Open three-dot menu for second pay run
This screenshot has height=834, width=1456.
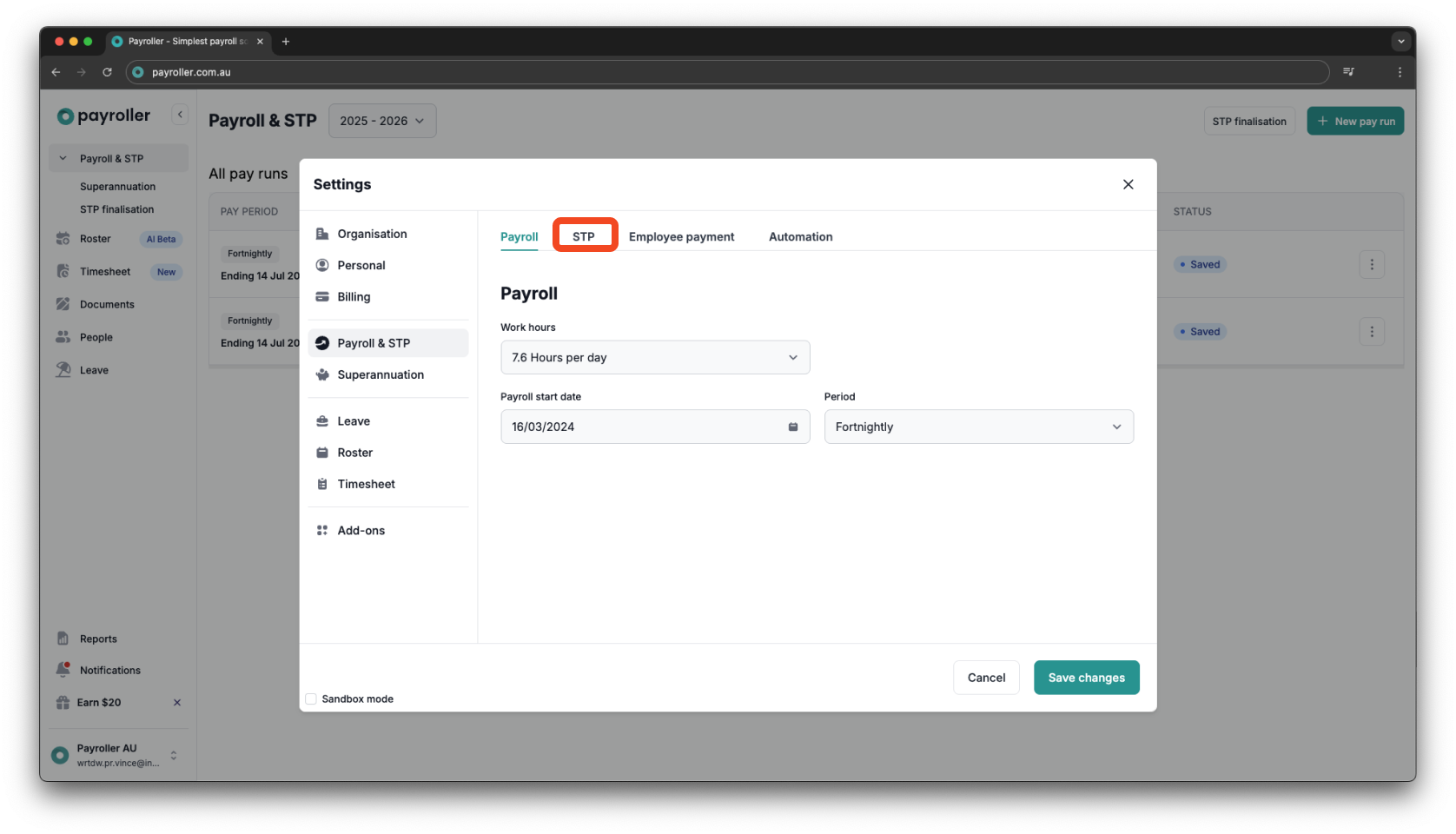tap(1372, 331)
